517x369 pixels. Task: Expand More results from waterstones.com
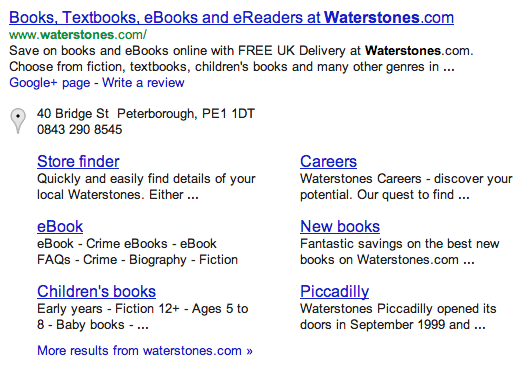[145, 351]
